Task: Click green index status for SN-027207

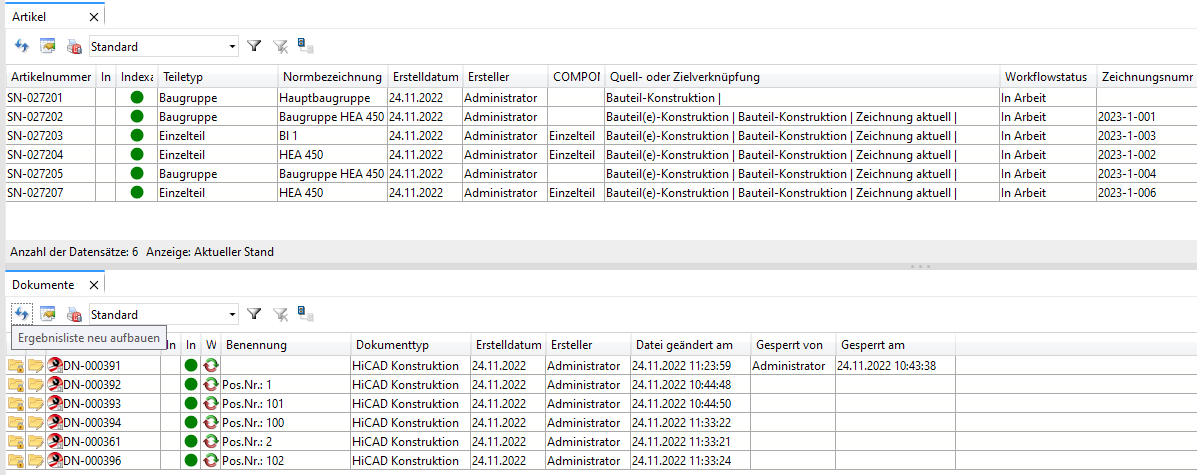Action: pyautogui.click(x=137, y=193)
